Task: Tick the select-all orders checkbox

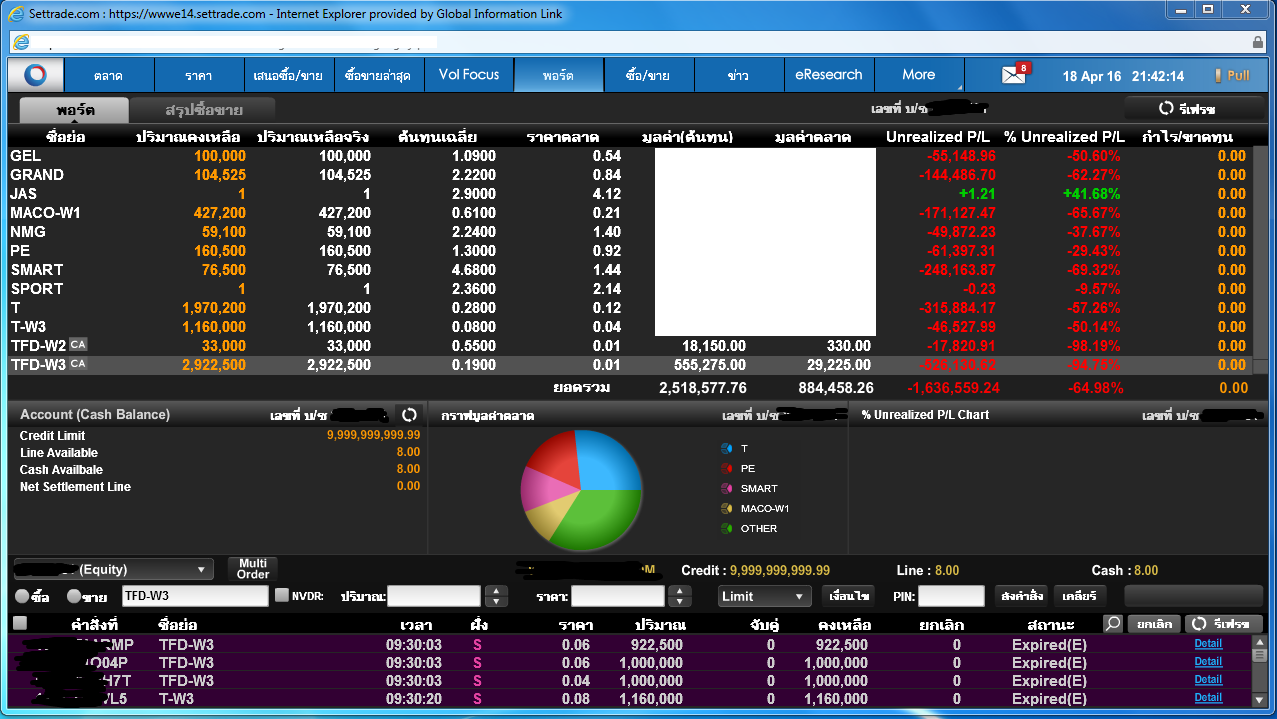Action: (x=20, y=623)
